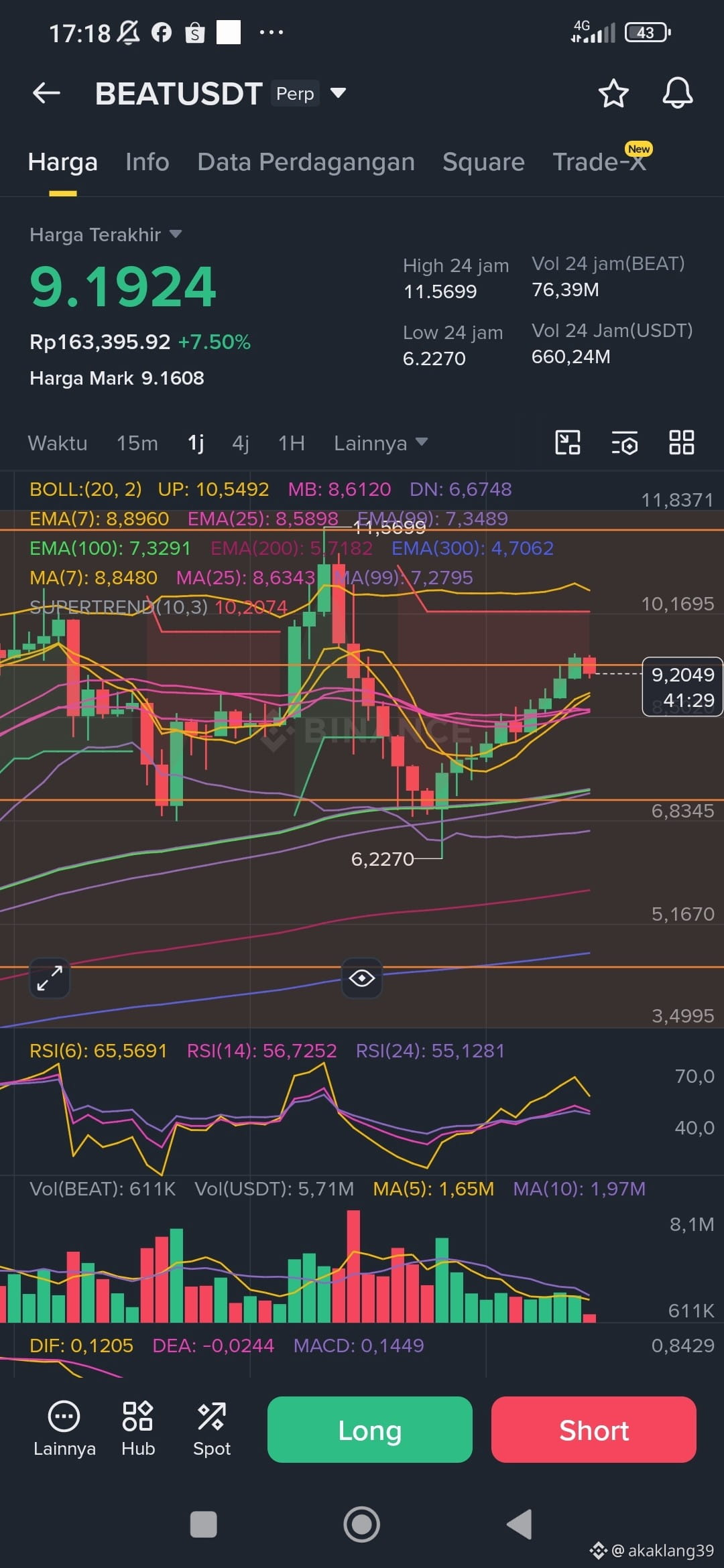Add BEATUSDT to favorites with star icon
Viewport: 724px width, 1568px height.
coord(613,93)
